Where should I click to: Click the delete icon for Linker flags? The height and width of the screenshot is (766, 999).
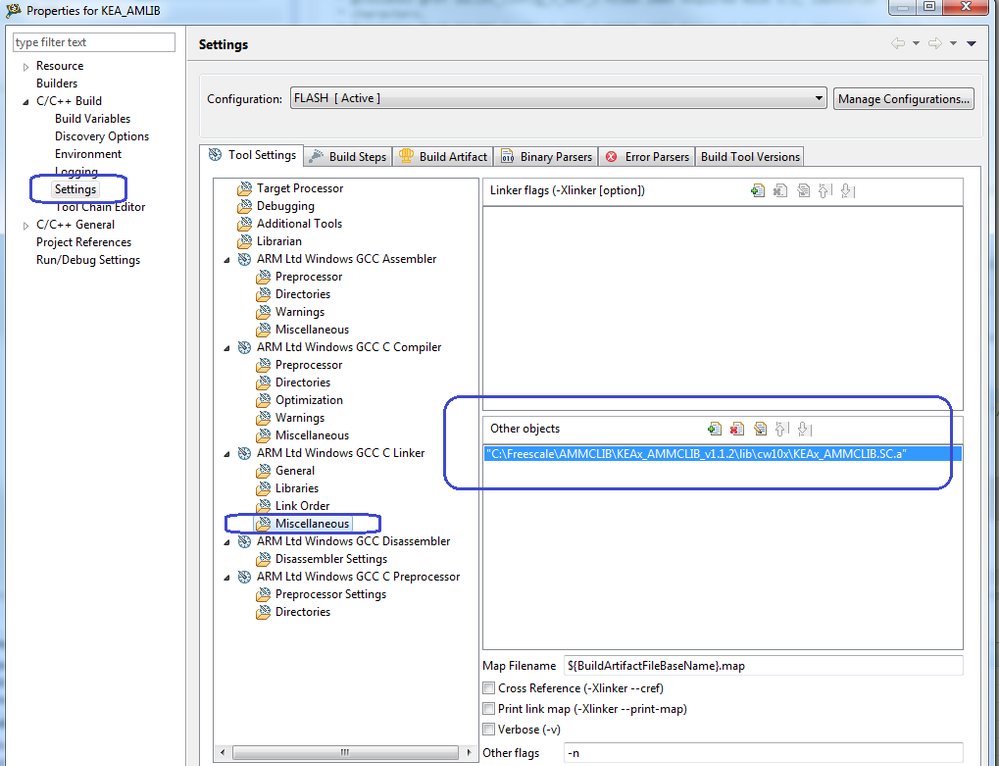tap(780, 191)
